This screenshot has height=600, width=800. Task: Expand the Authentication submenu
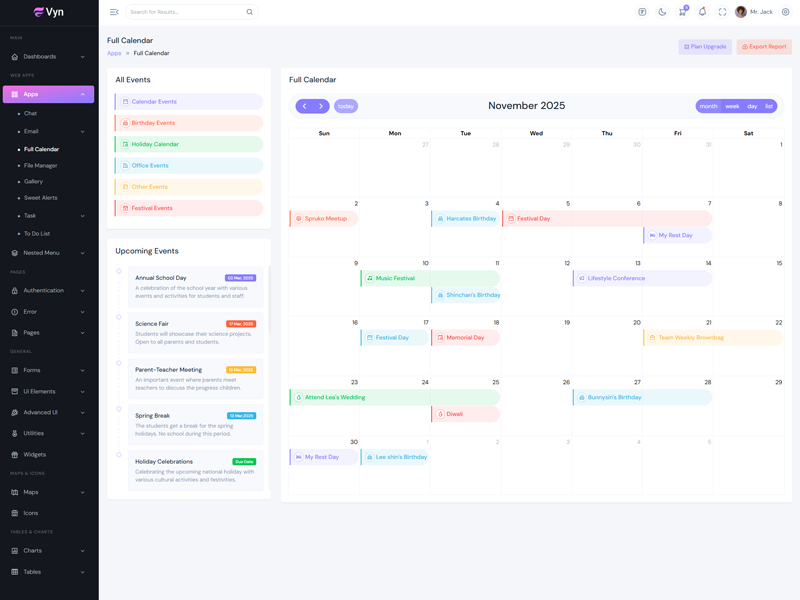point(48,291)
